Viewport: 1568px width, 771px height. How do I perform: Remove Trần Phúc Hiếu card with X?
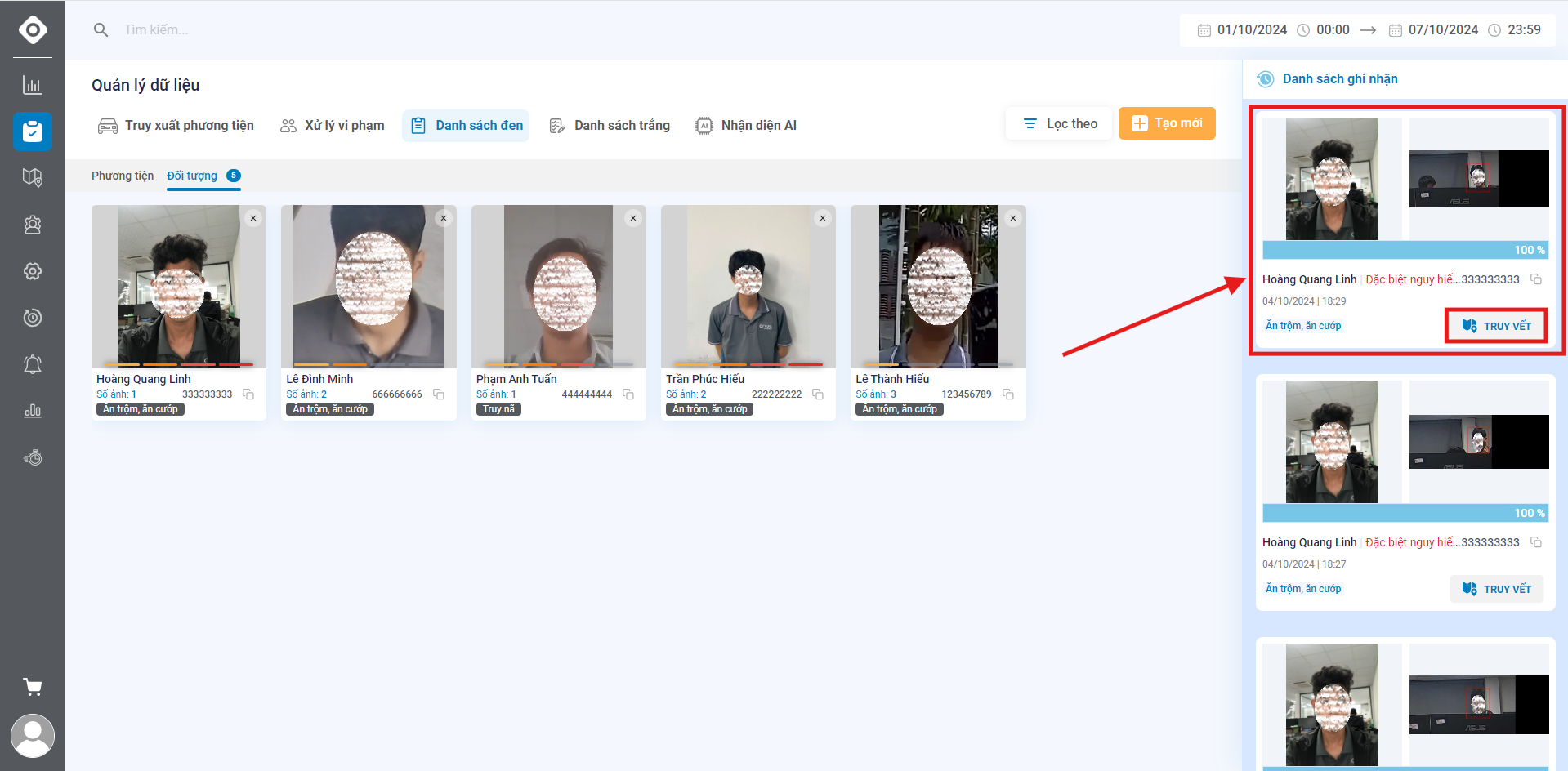click(x=823, y=218)
